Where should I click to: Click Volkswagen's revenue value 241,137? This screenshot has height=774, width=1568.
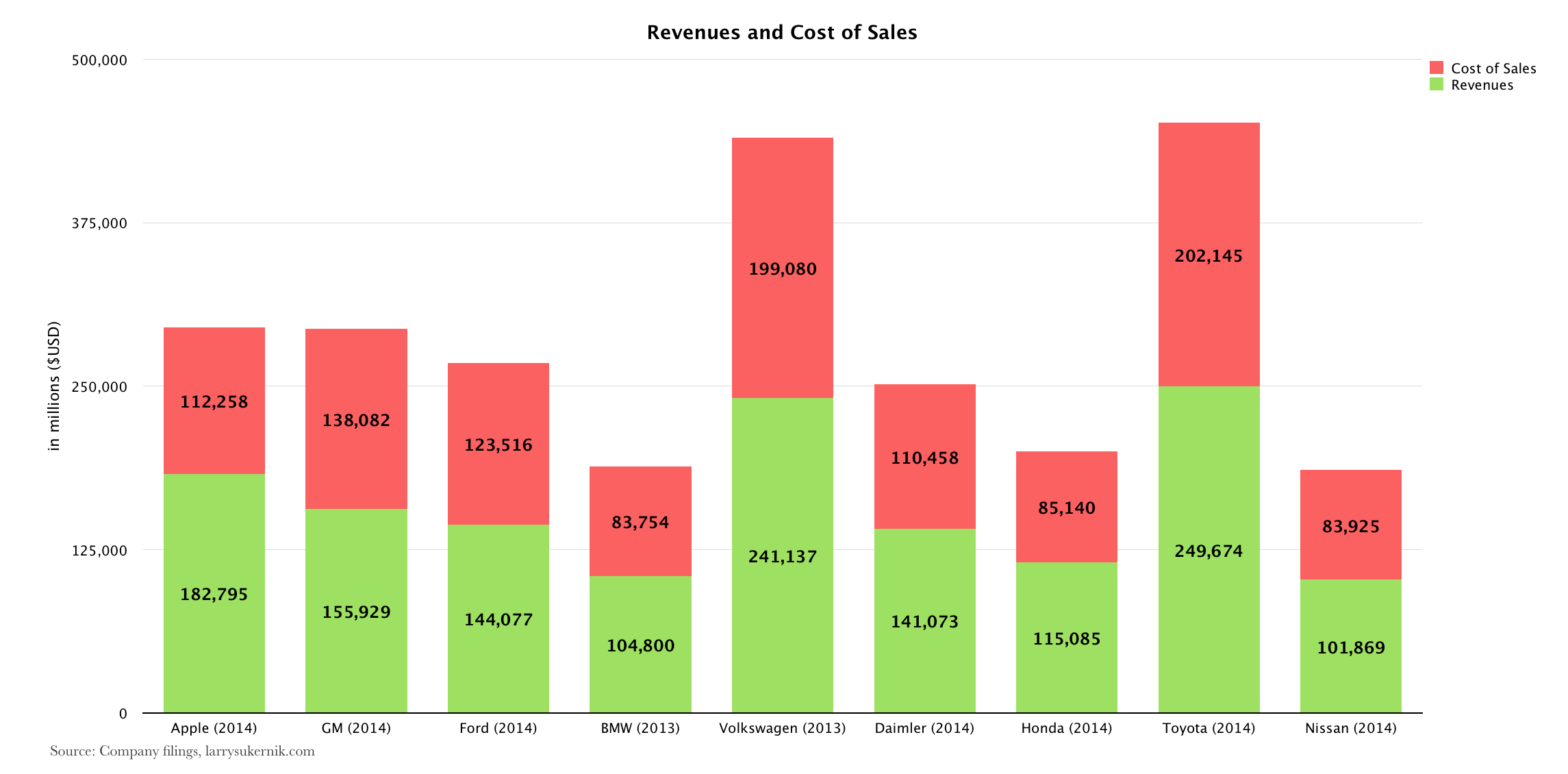coord(783,556)
